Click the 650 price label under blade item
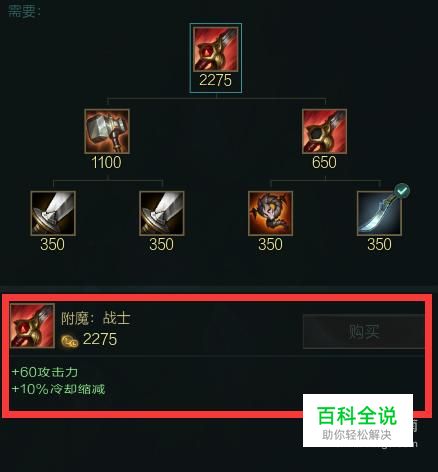 [x=324, y=163]
